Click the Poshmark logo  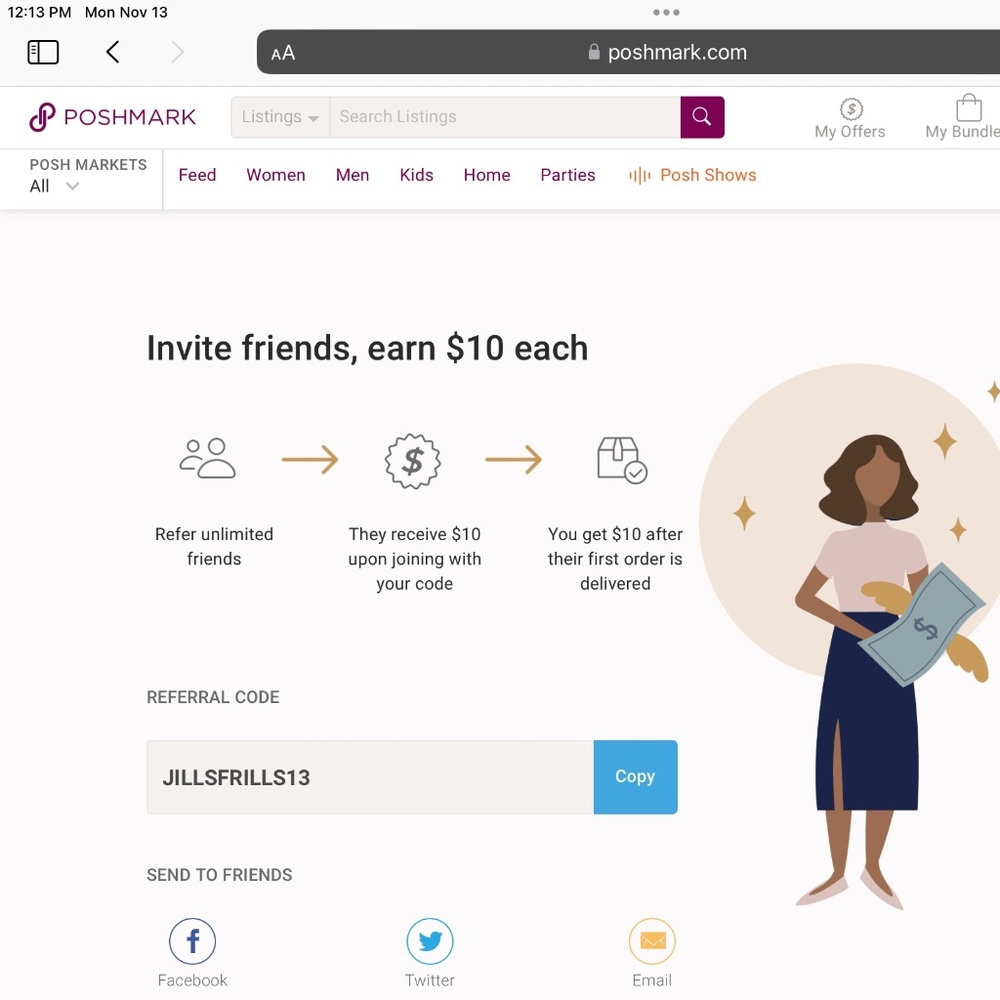[112, 117]
